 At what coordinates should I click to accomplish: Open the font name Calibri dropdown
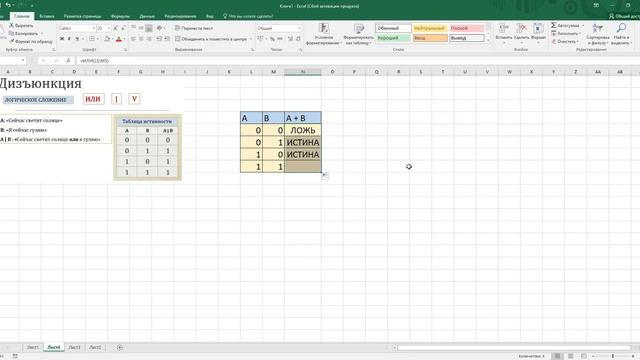point(93,28)
